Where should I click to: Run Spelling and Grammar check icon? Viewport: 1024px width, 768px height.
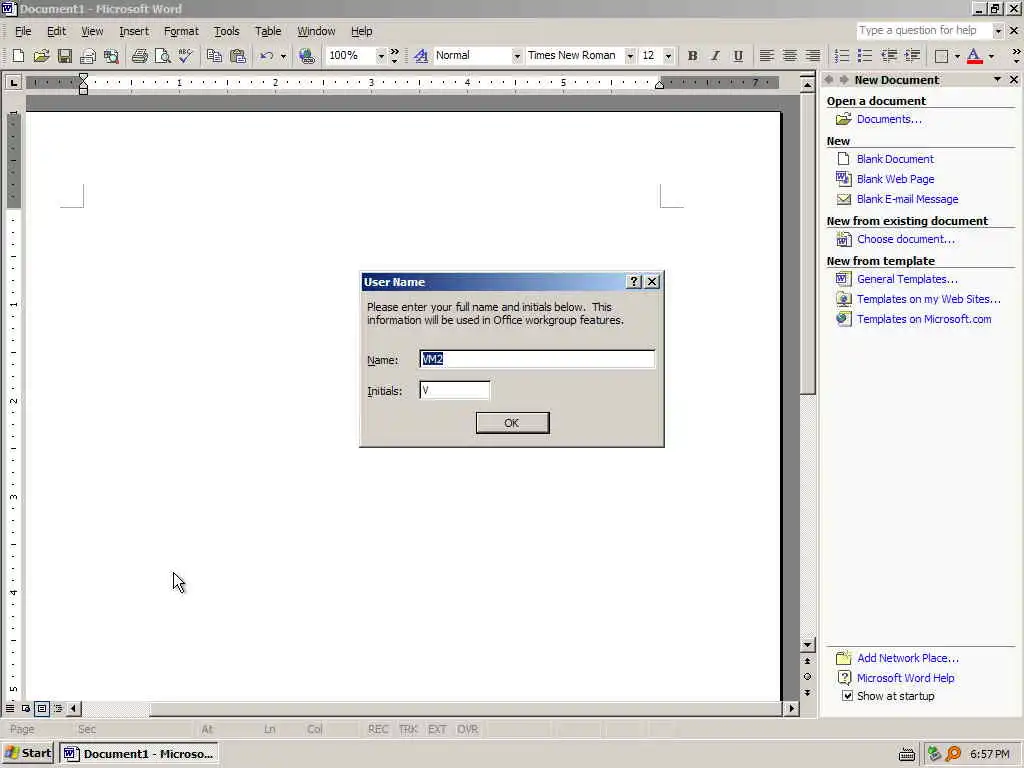click(185, 56)
